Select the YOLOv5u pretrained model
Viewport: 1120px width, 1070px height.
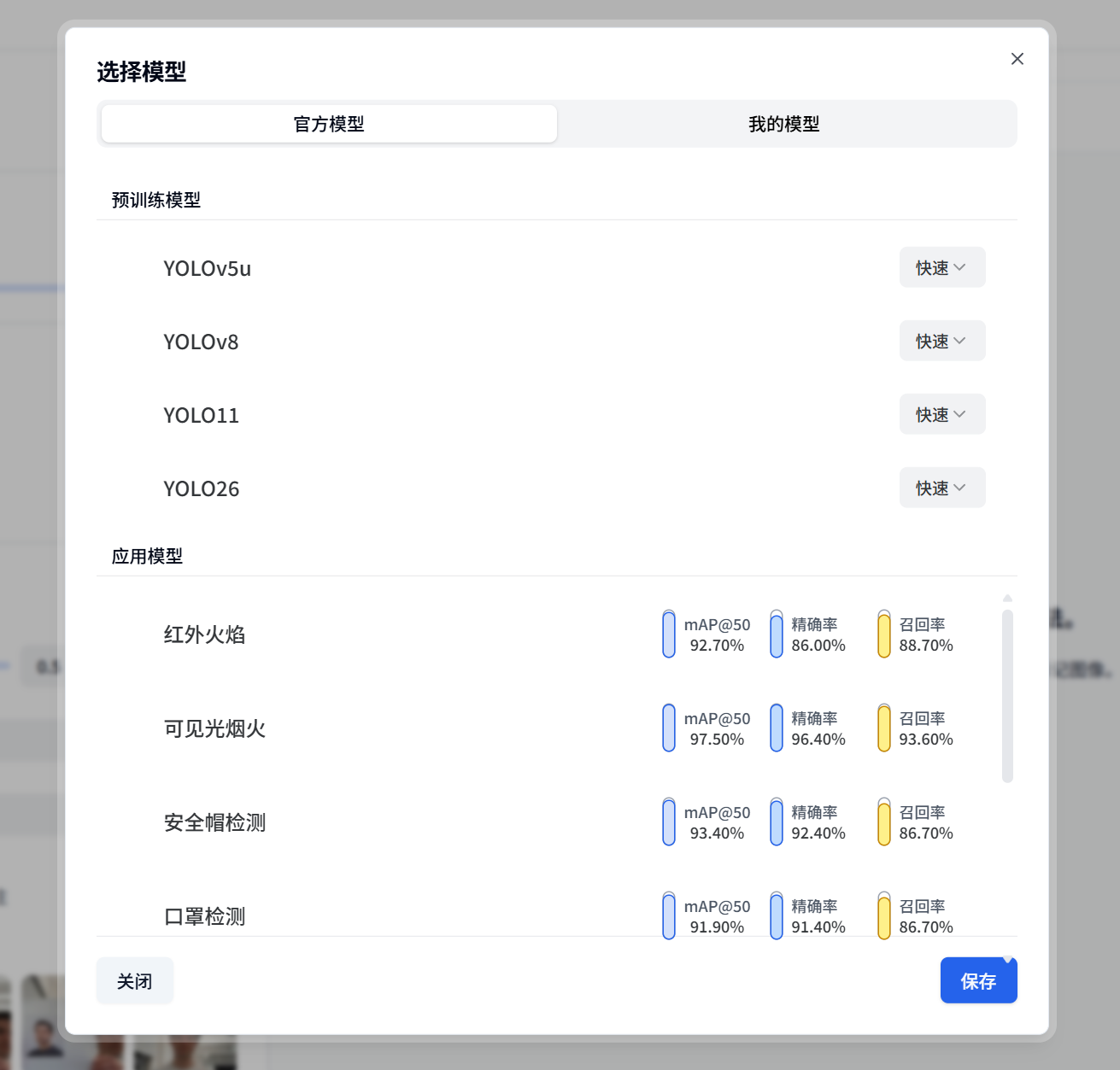[208, 269]
